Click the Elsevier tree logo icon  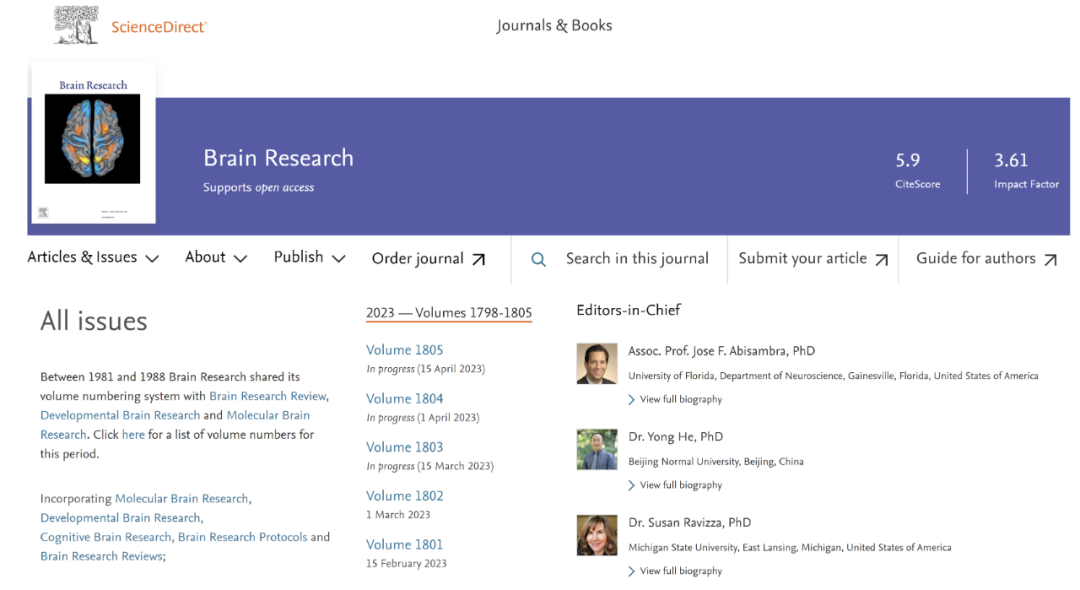76,25
